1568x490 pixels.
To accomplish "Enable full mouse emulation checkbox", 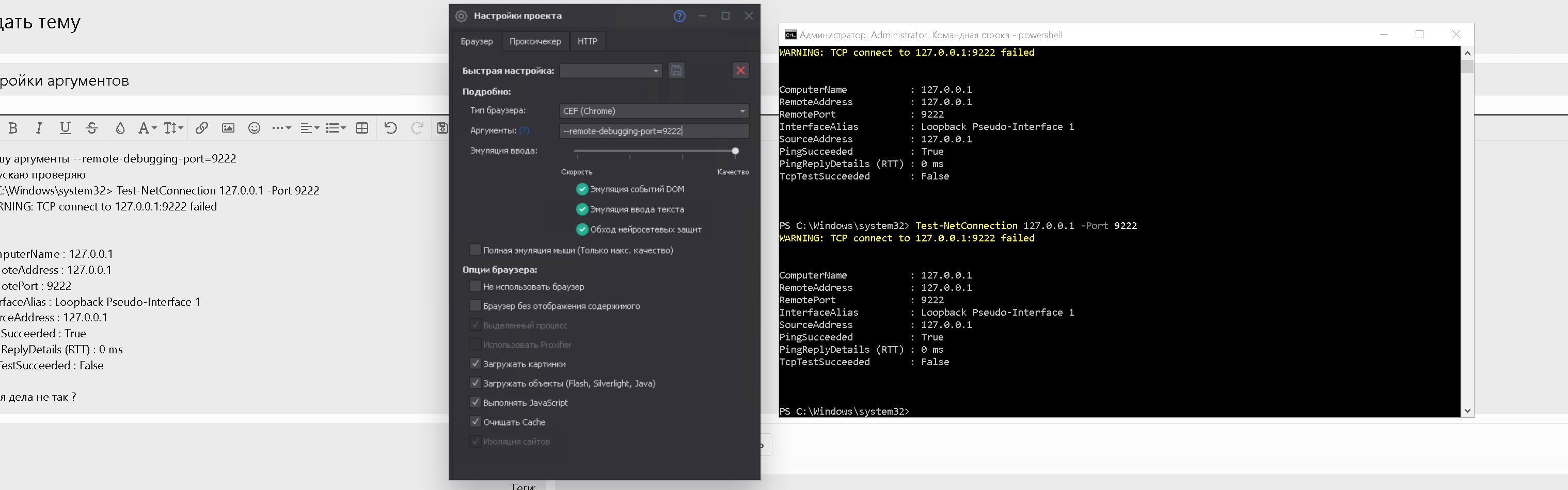I will click(x=476, y=250).
